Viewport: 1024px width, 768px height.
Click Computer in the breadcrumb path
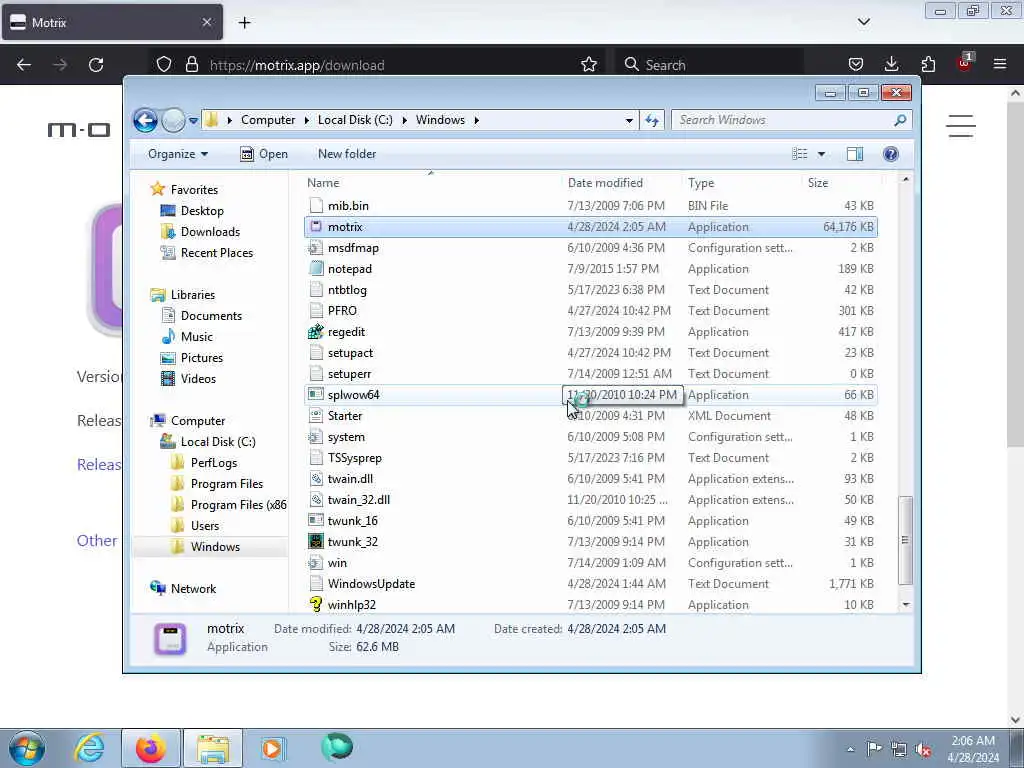click(x=268, y=120)
